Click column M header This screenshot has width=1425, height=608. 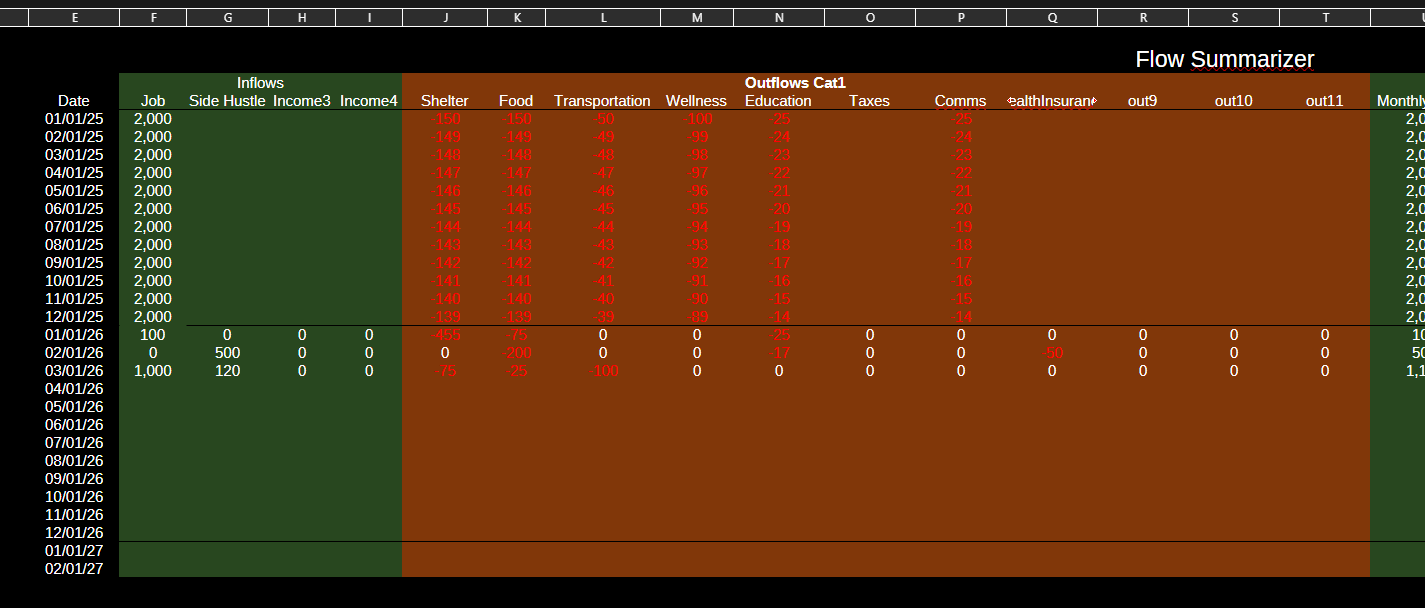696,18
